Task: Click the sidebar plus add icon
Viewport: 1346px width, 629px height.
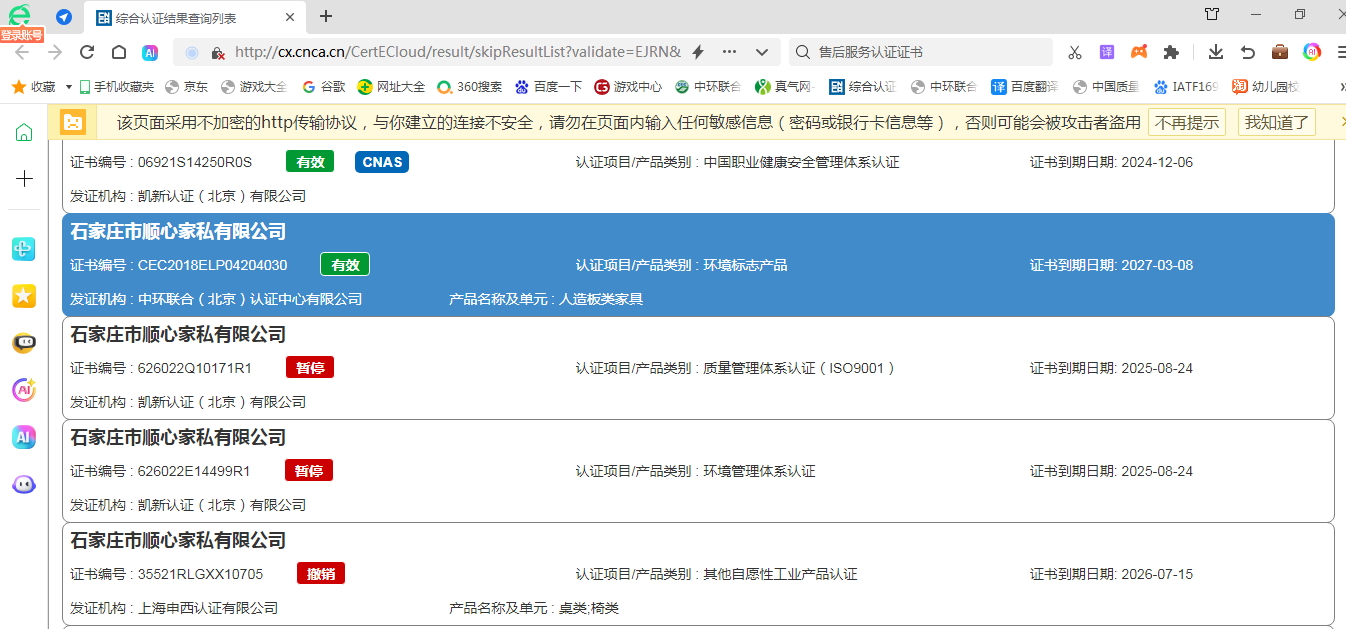Action: 24,179
